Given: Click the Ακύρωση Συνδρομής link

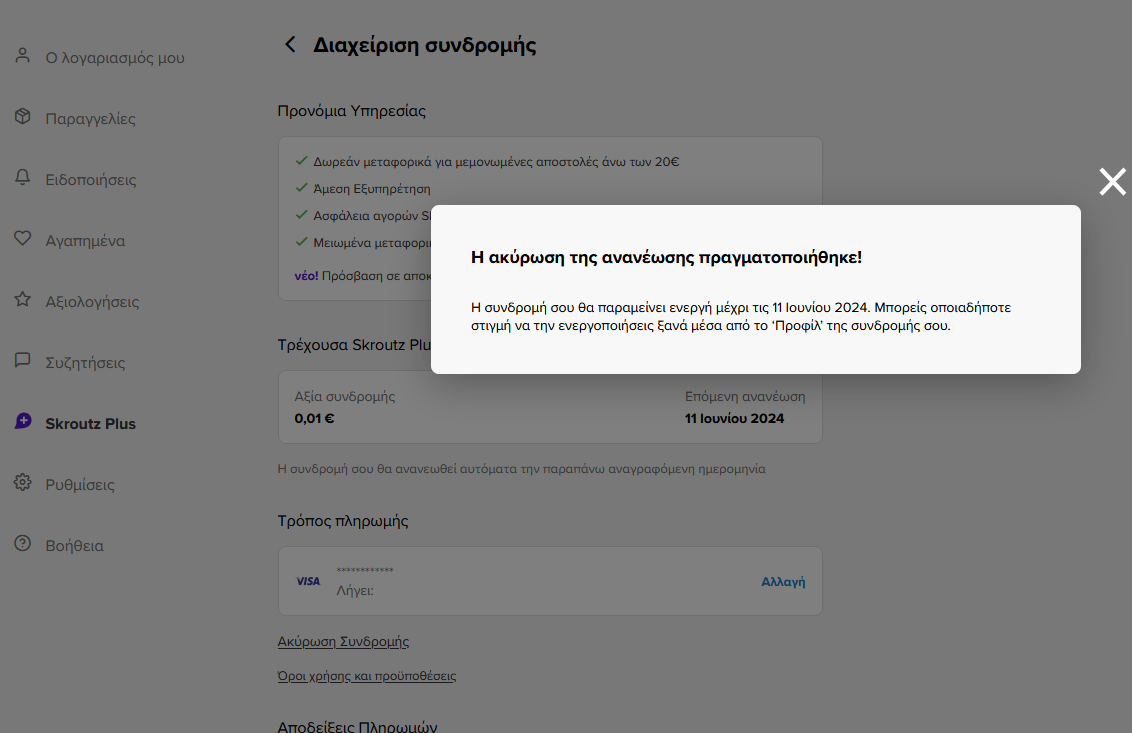Looking at the screenshot, I should [343, 641].
